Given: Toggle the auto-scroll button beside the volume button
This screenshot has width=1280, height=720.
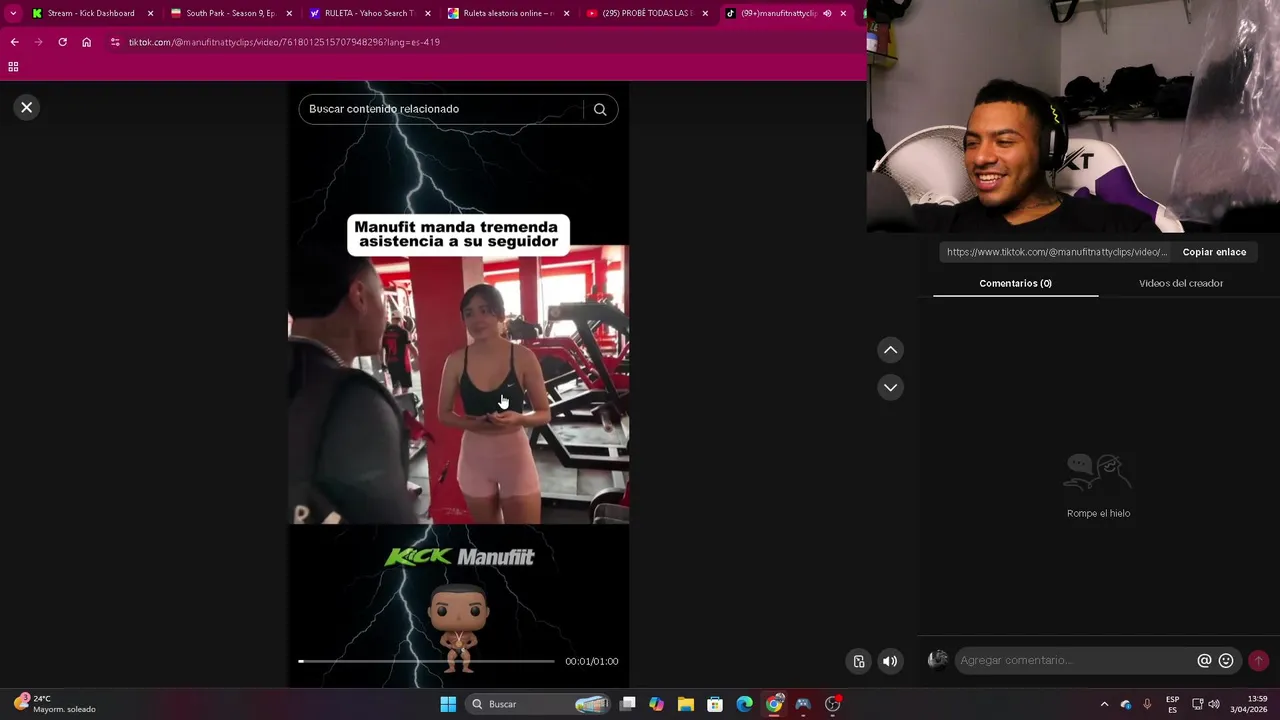Looking at the screenshot, I should click(x=858, y=661).
